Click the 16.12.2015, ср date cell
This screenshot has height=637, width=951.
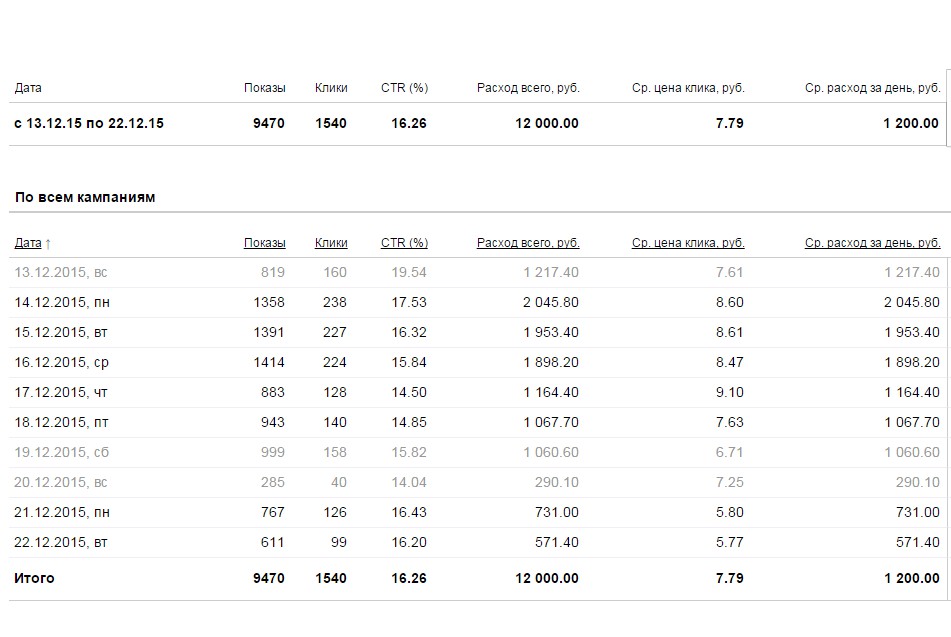click(61, 362)
